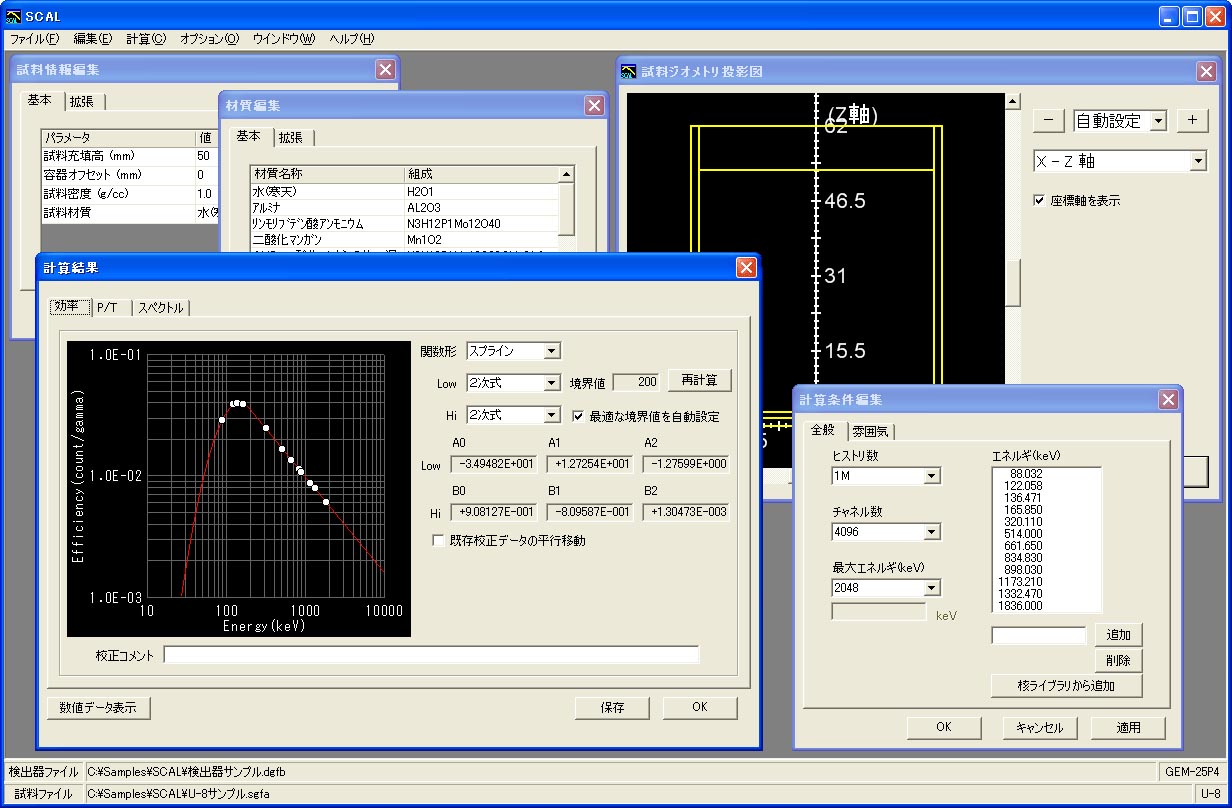This screenshot has height=808, width=1232.
Task: Open the Low 2次式 dropdown
Action: pos(552,383)
